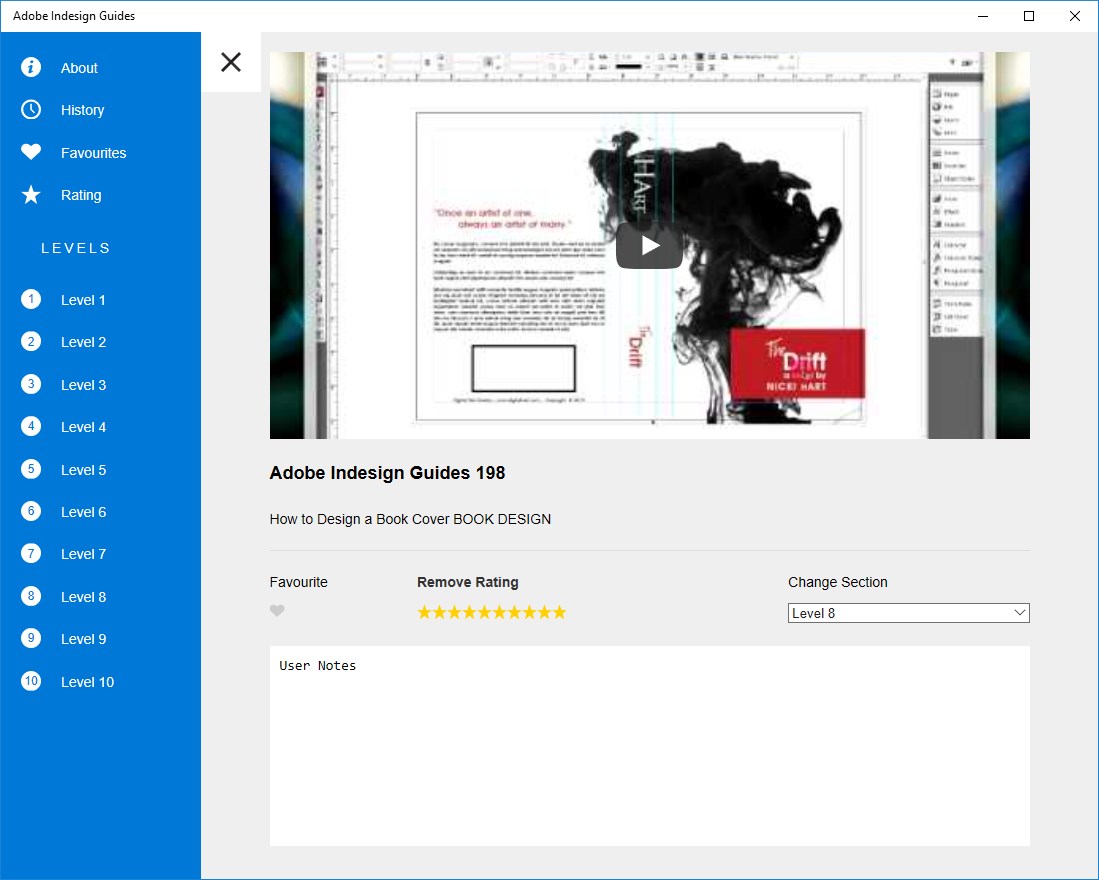The image size is (1099, 880).
Task: Close the guide details with the X
Action: pyautogui.click(x=231, y=62)
